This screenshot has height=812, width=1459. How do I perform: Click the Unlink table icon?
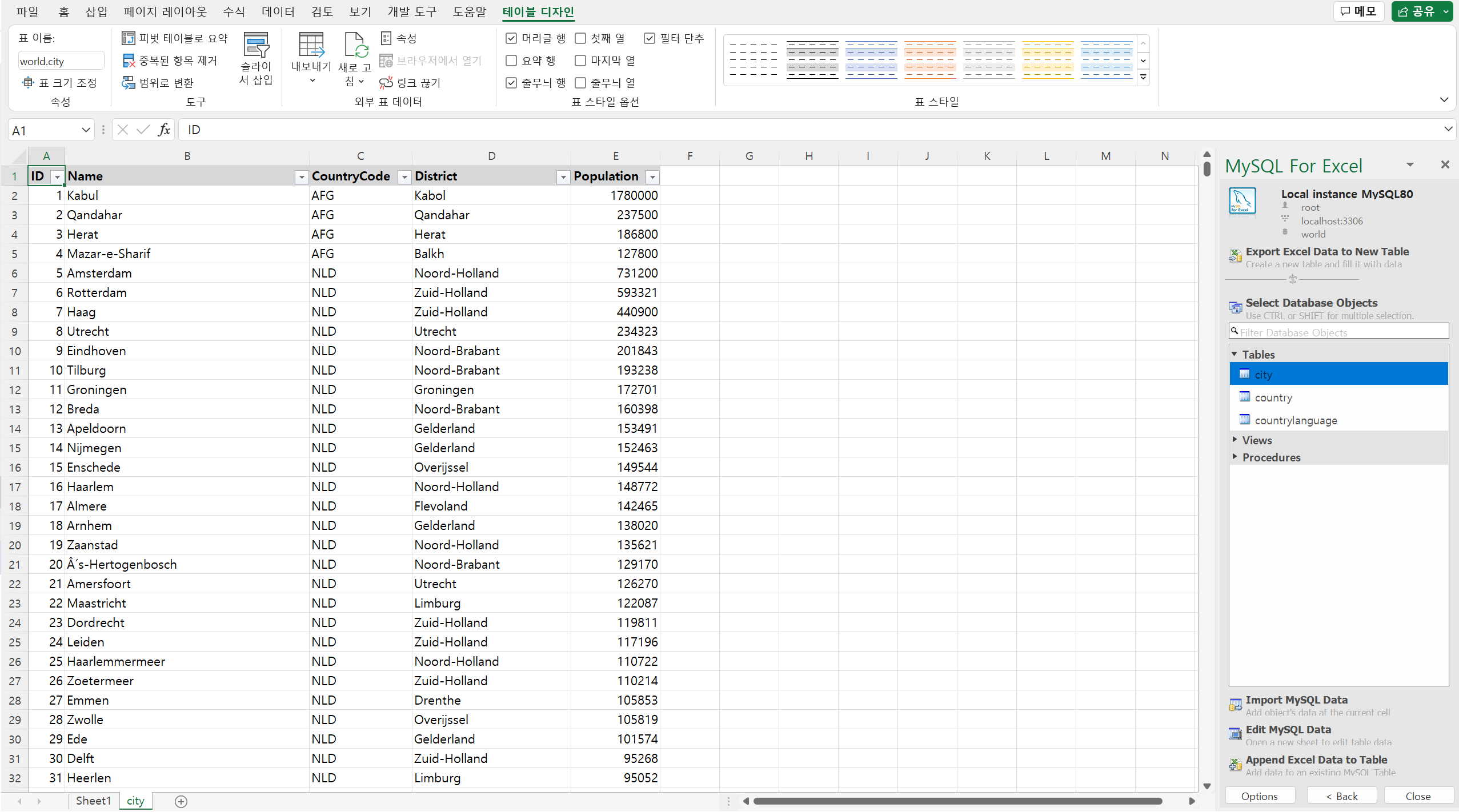[386, 83]
